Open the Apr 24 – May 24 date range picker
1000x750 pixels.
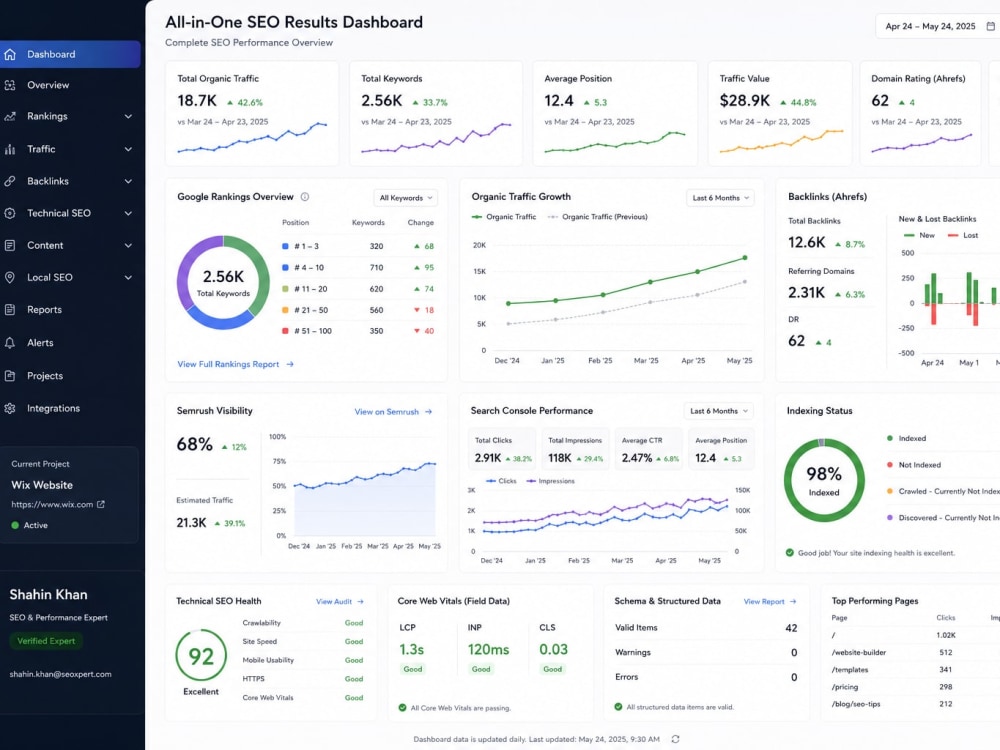[x=938, y=26]
